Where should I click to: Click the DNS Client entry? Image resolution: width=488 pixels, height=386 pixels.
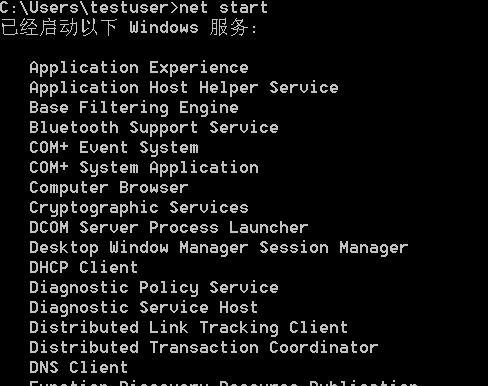coord(79,368)
